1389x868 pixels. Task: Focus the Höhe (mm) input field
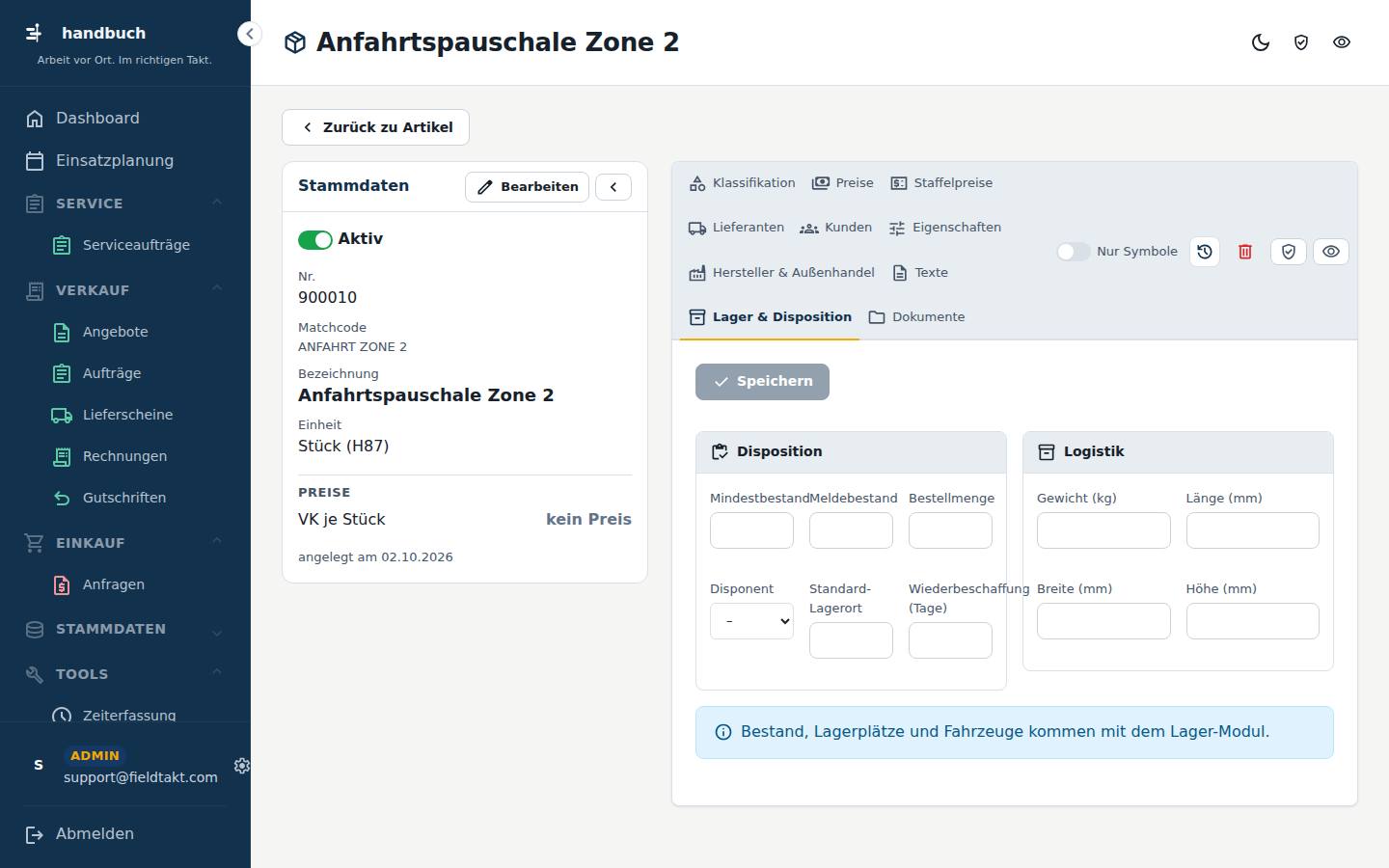click(1252, 621)
